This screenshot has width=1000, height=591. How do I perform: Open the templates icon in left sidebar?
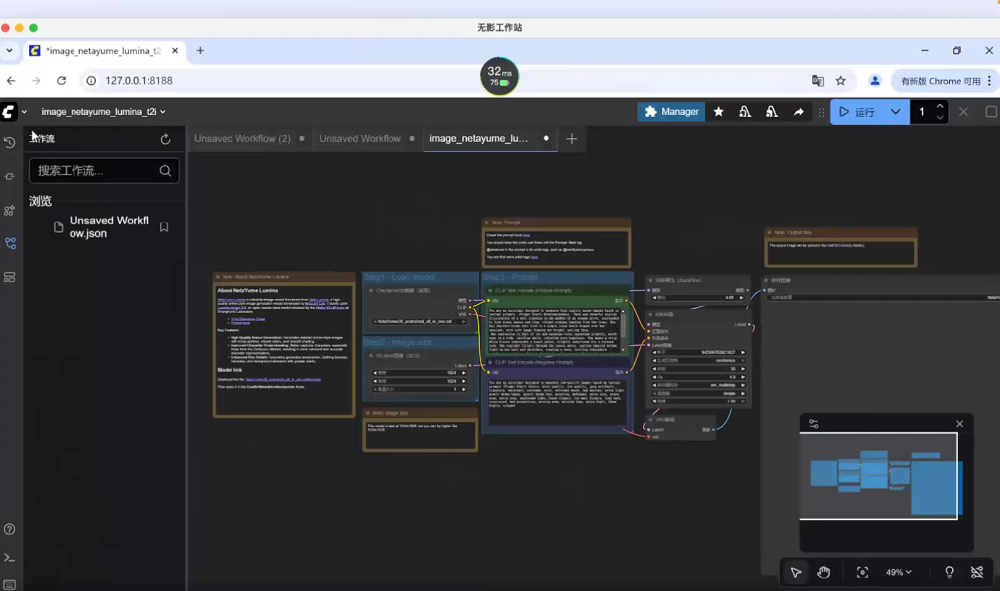click(x=10, y=277)
